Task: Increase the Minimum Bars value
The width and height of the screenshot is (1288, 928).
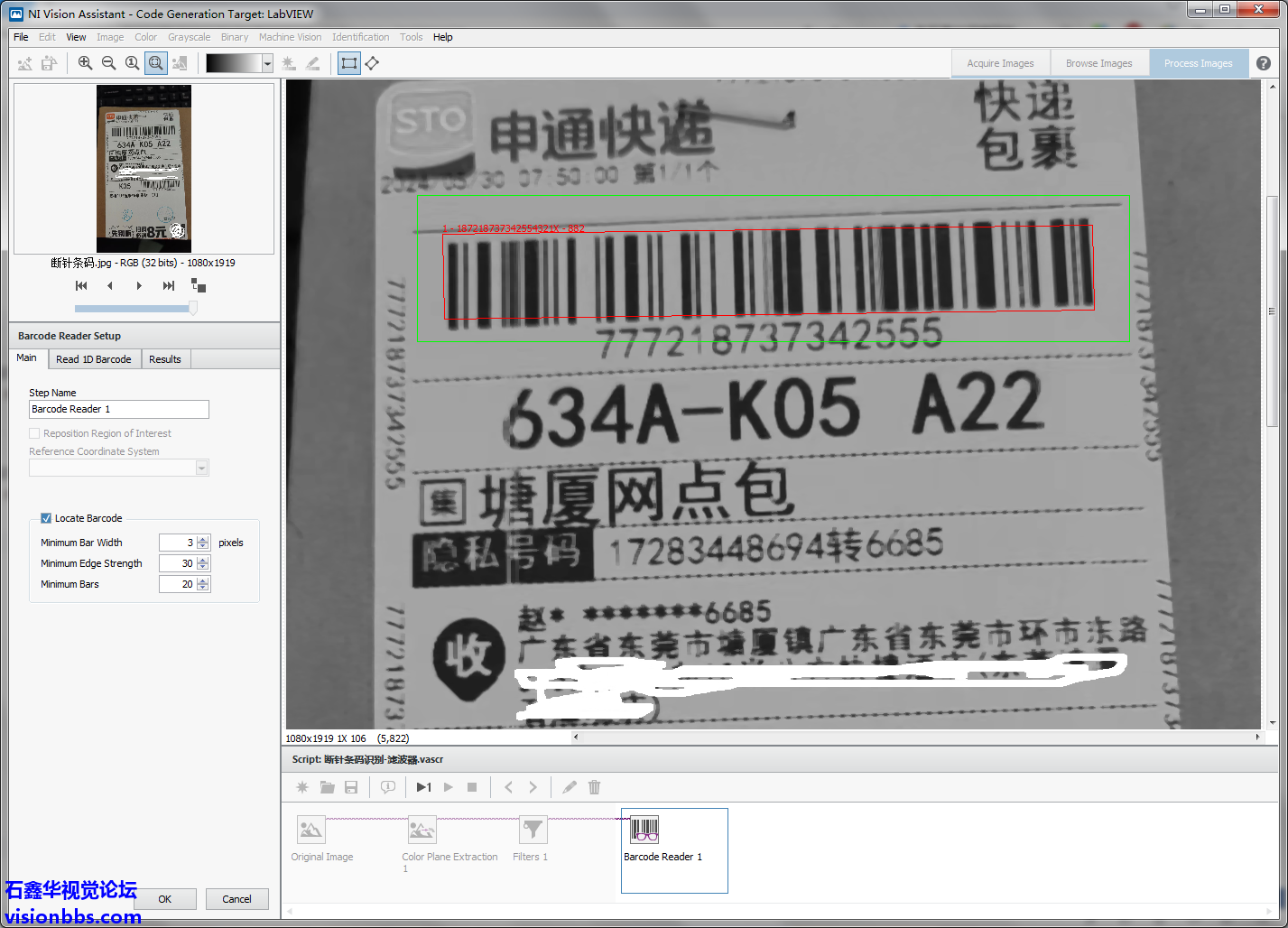Action: (203, 580)
